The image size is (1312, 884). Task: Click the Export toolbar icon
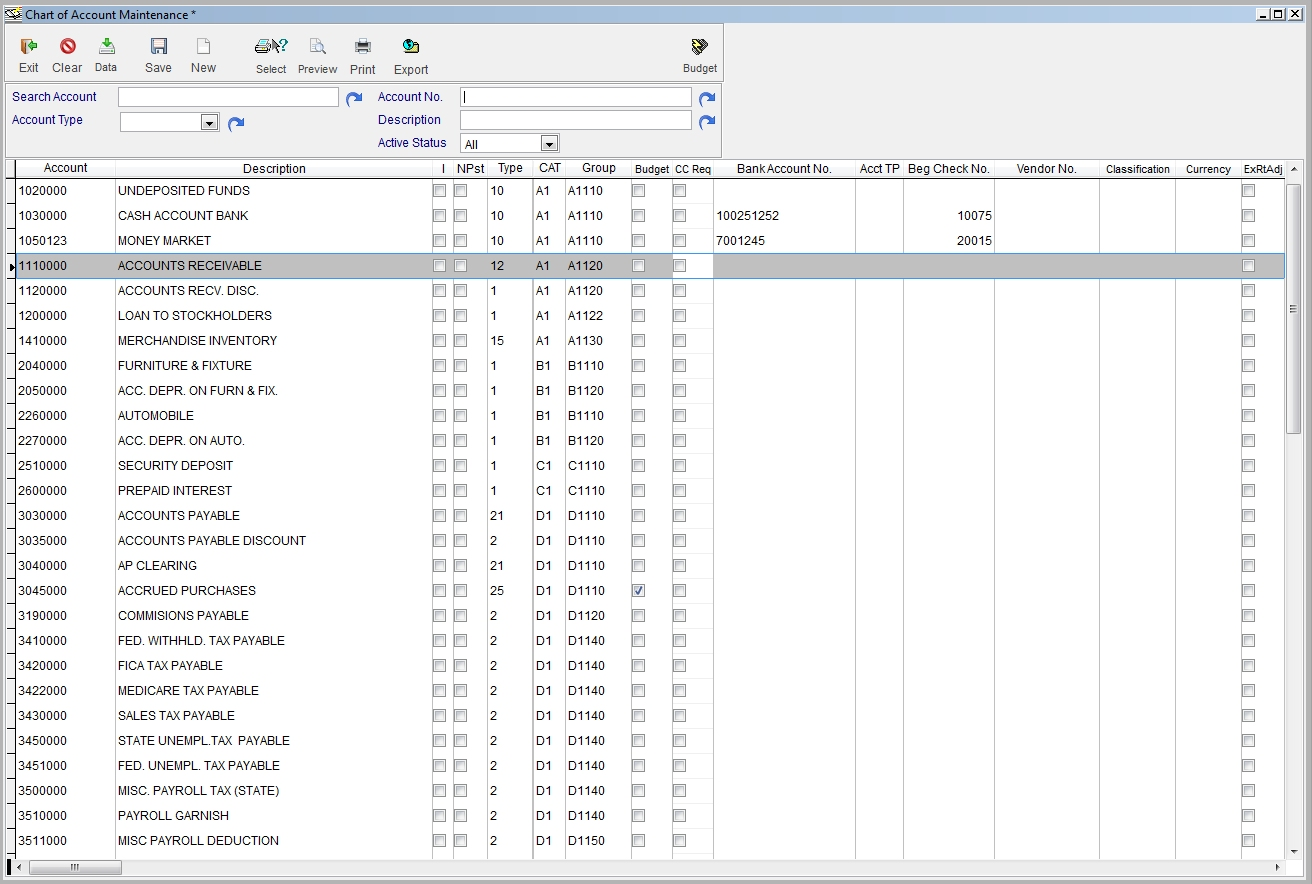click(410, 47)
